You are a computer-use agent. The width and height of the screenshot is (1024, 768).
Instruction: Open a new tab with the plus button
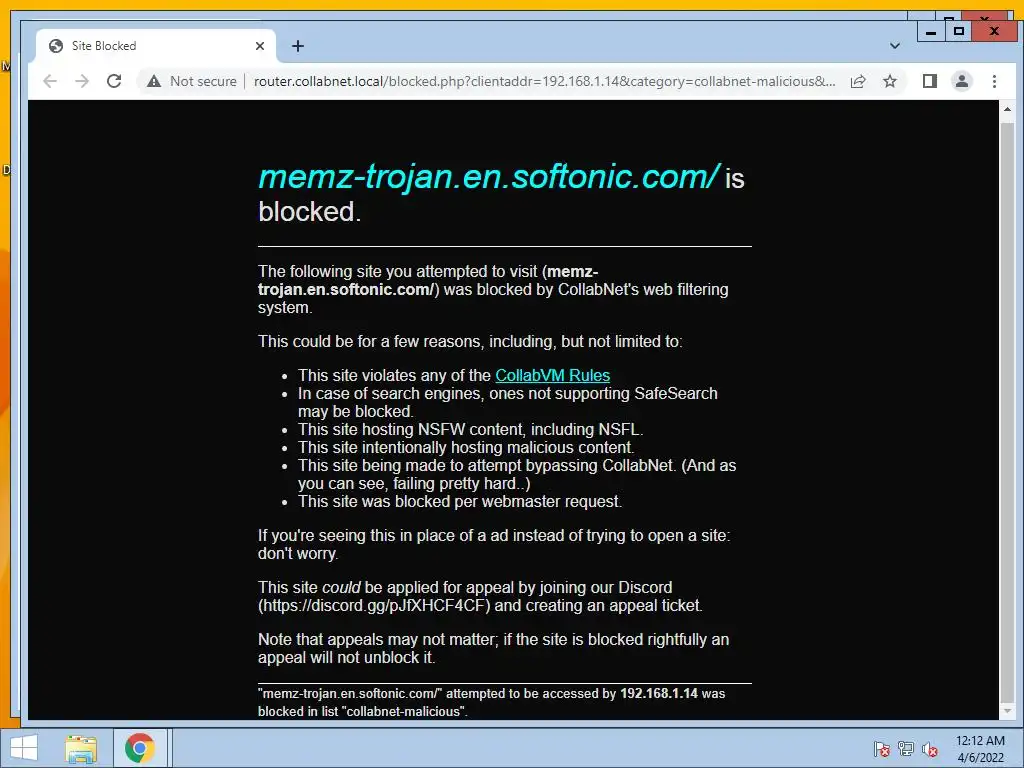[298, 46]
